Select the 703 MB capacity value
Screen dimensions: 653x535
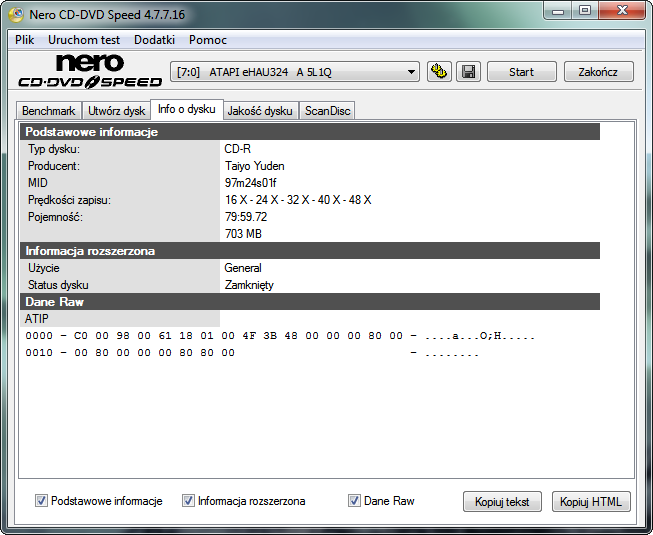243,234
